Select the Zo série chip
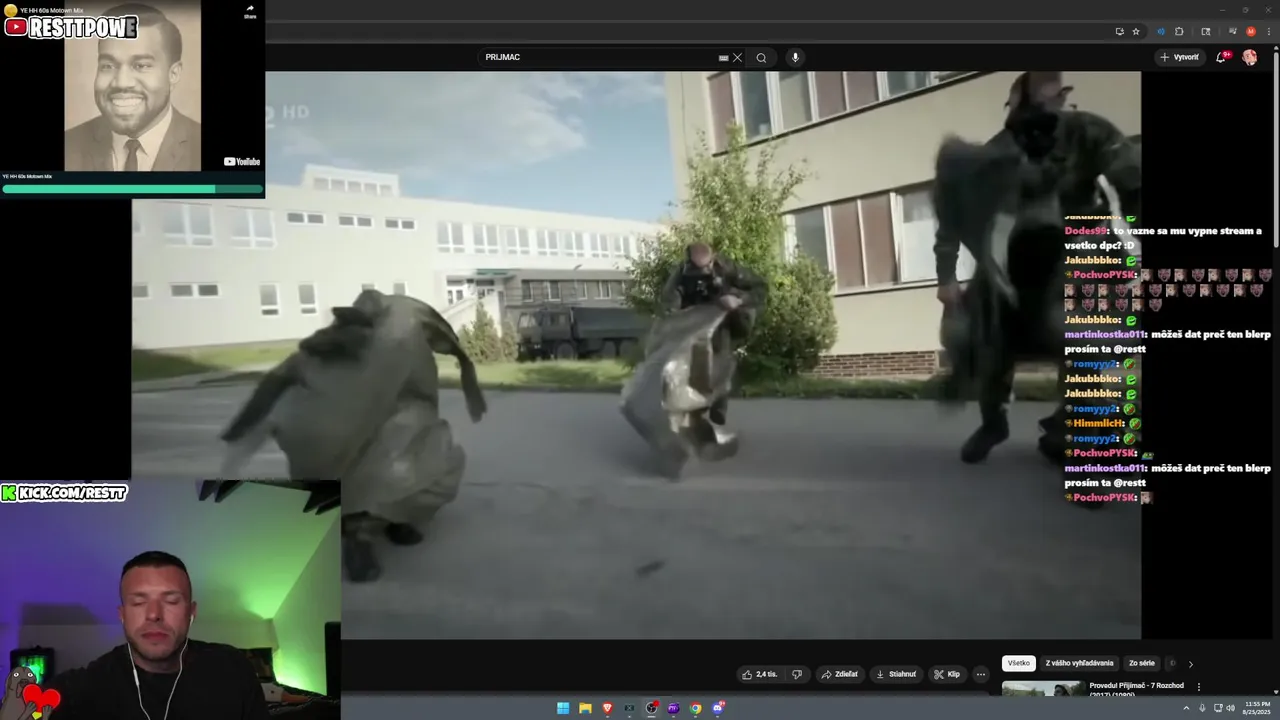Screen dimensions: 1280x720 pos(1142,663)
